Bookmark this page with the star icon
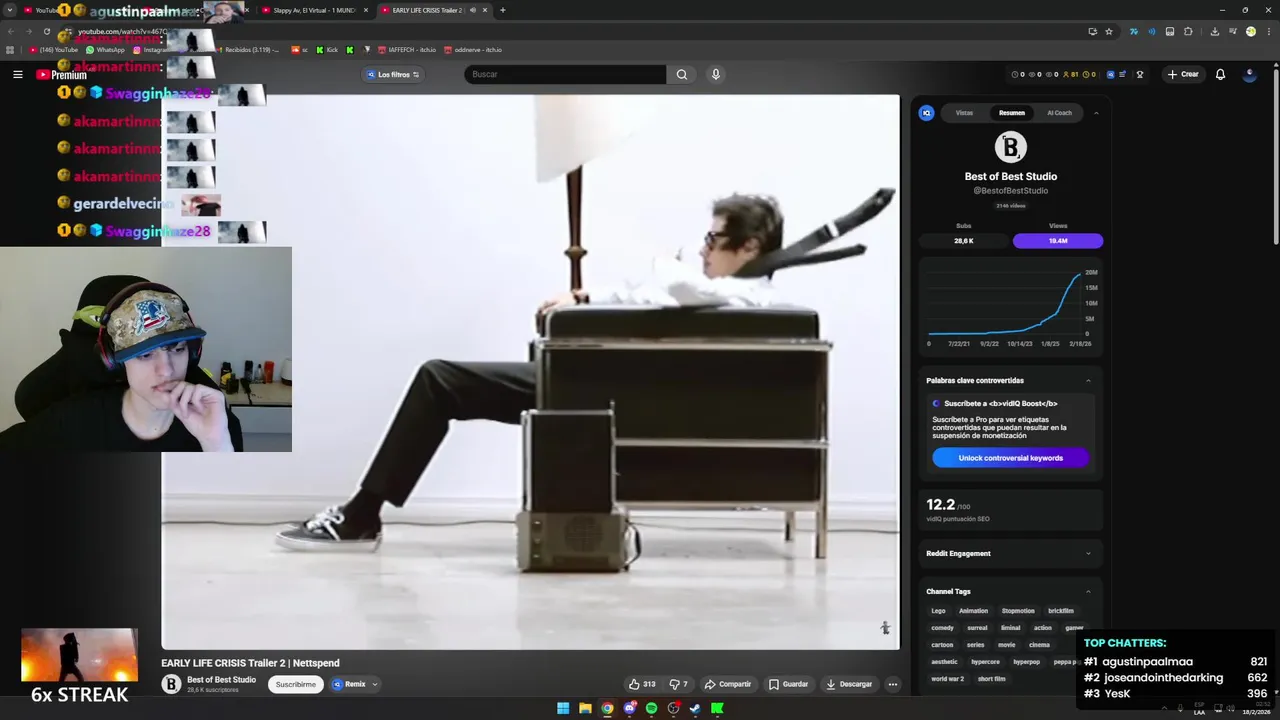This screenshot has width=1280, height=720. (x=1109, y=31)
